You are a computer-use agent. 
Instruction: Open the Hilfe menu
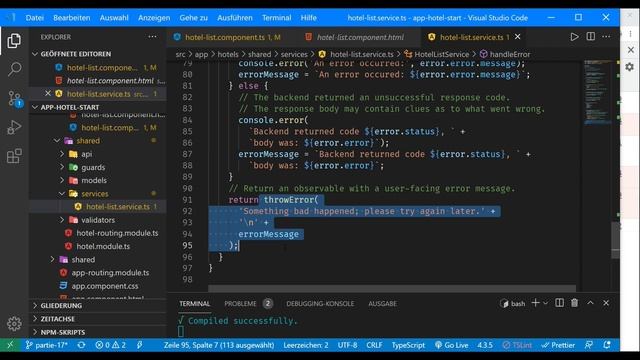click(309, 18)
